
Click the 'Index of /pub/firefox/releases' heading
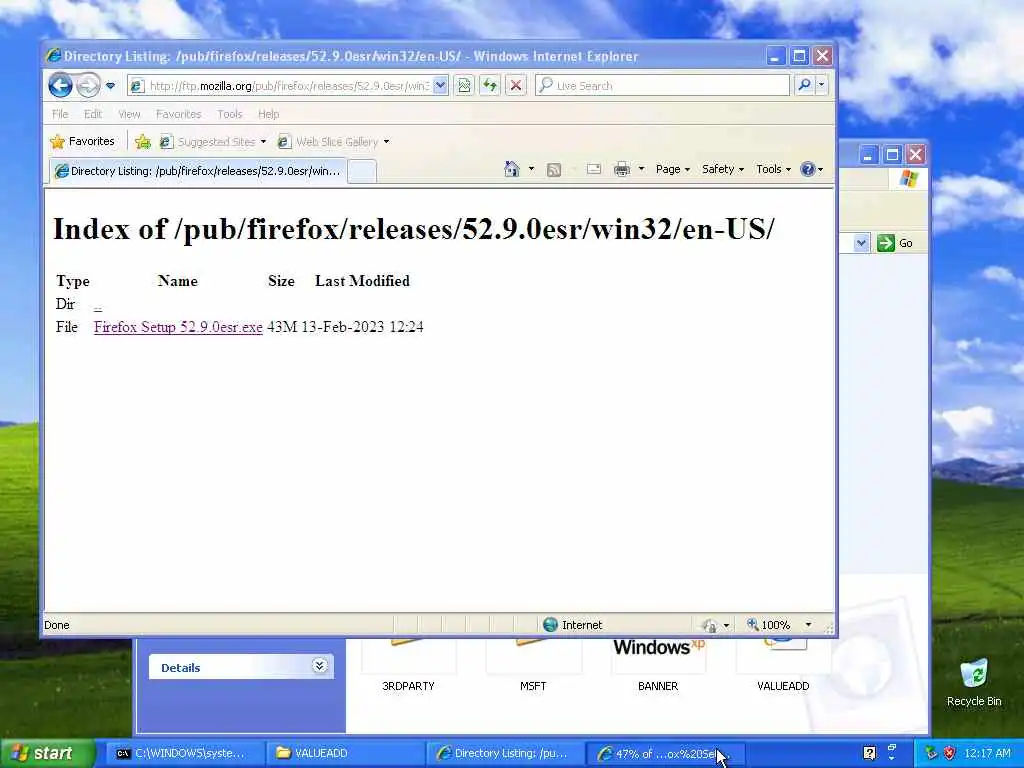(x=413, y=229)
